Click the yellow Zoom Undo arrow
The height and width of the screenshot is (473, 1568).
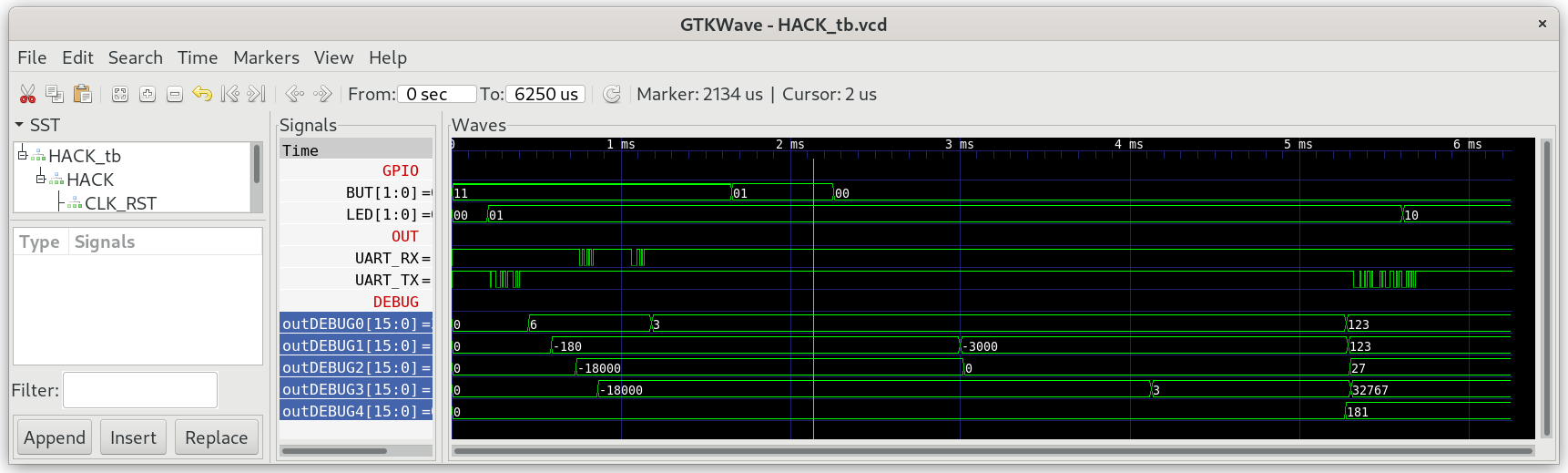point(202,94)
